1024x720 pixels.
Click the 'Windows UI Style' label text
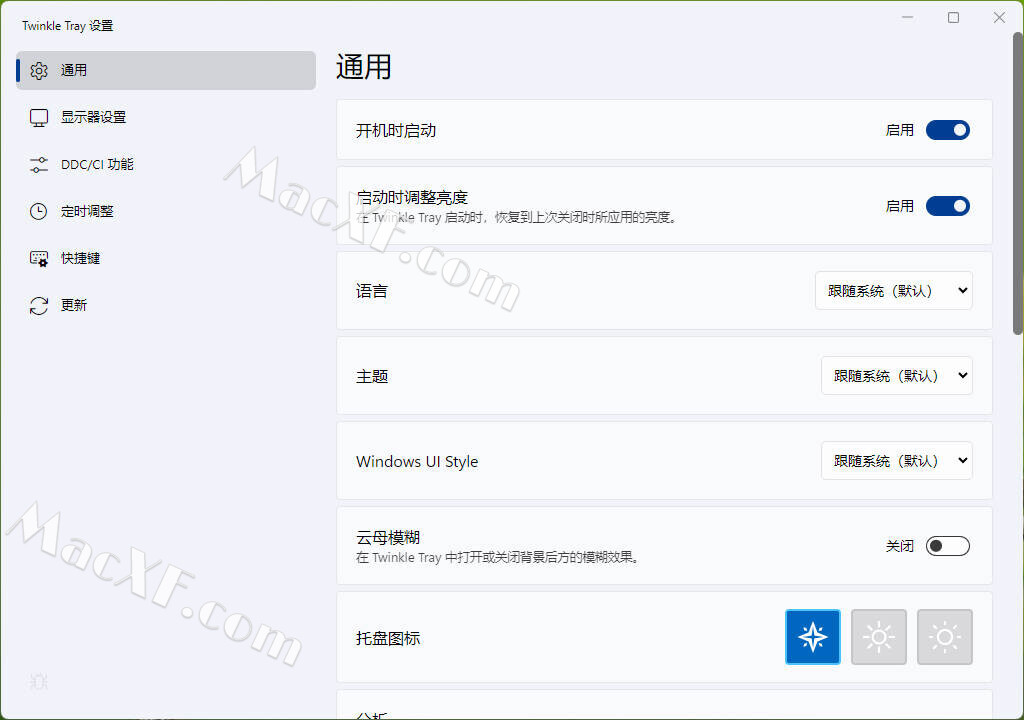click(x=417, y=462)
